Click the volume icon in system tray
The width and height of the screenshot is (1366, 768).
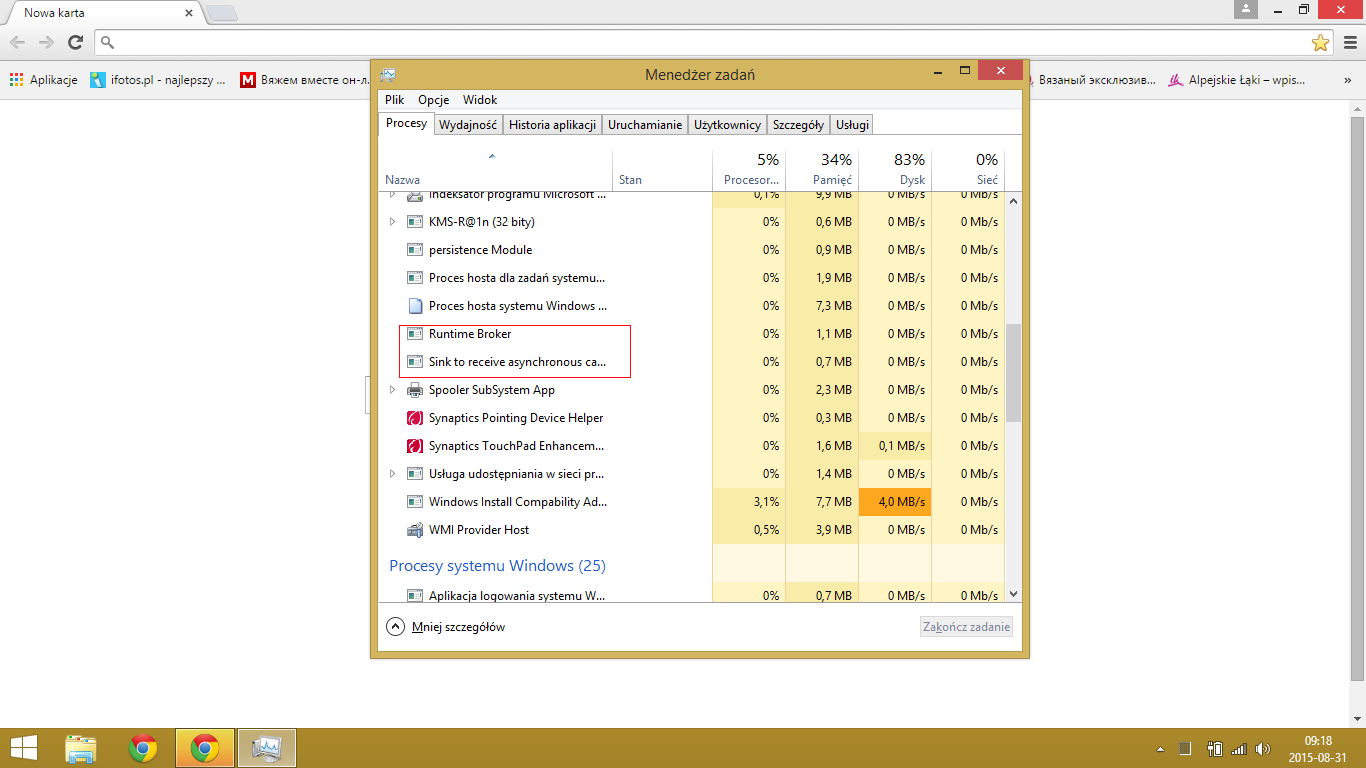(x=1263, y=748)
